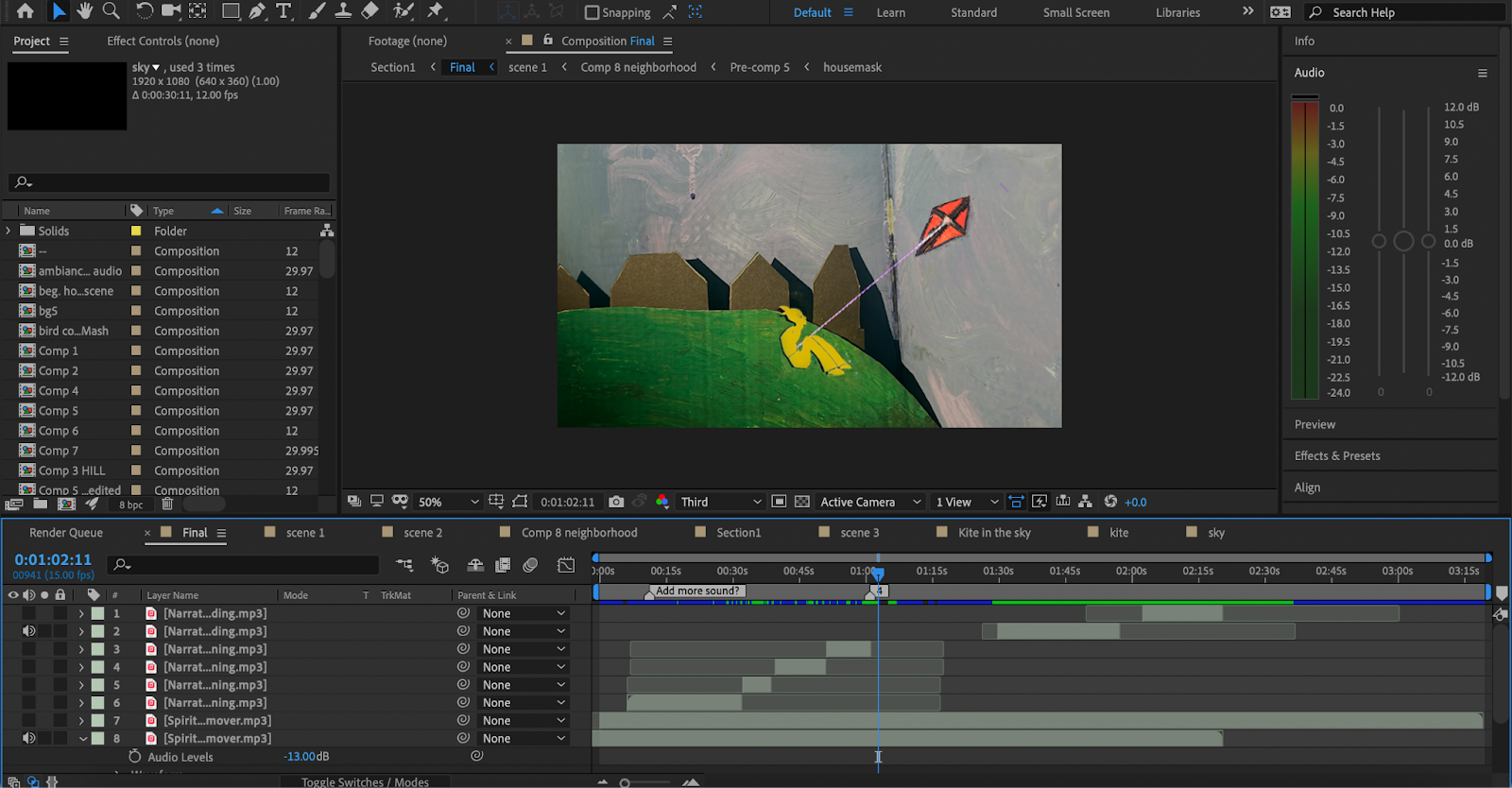1512x788 pixels.
Task: Open grid and guide options
Action: coord(496,502)
